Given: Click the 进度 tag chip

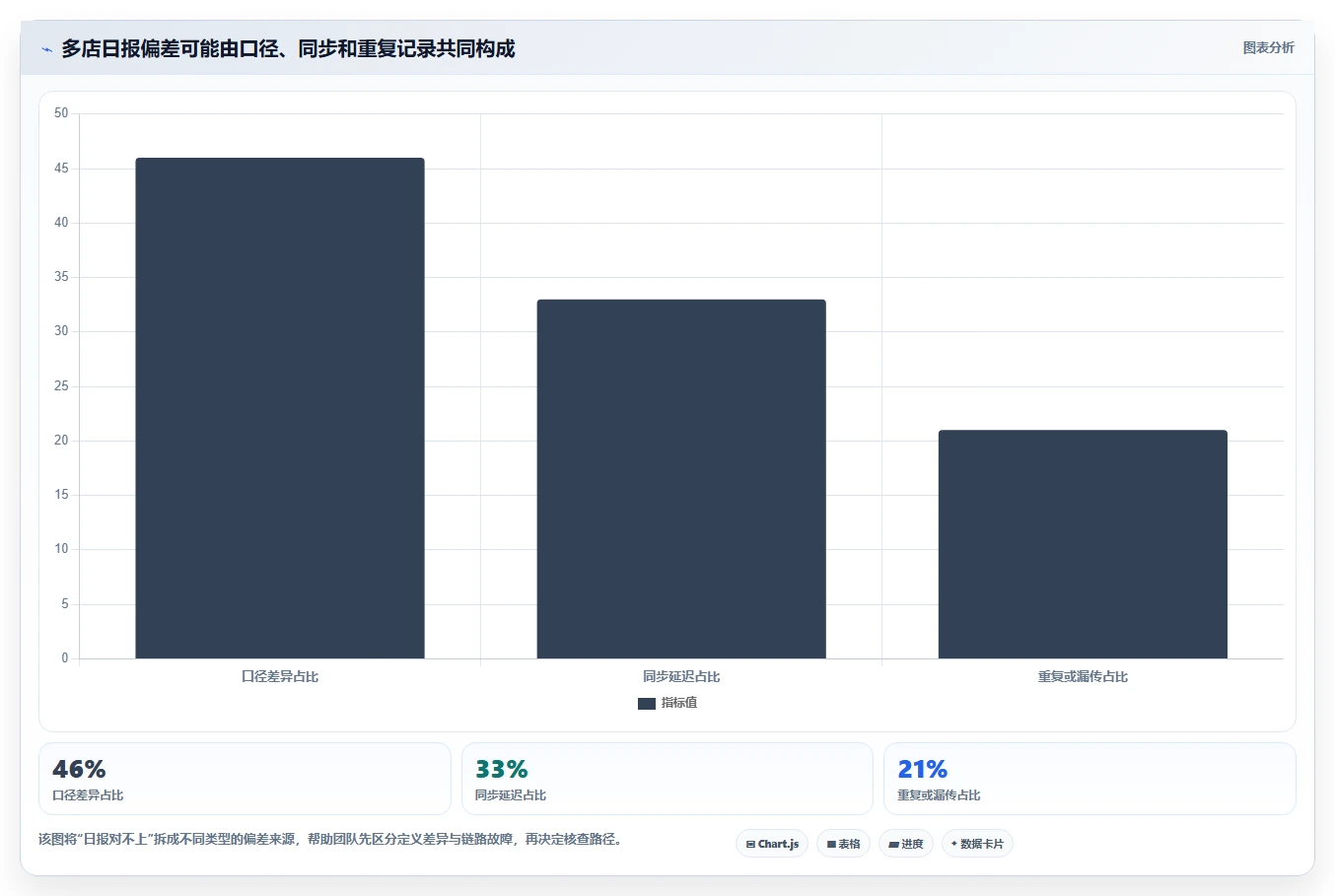Looking at the screenshot, I should tap(906, 844).
